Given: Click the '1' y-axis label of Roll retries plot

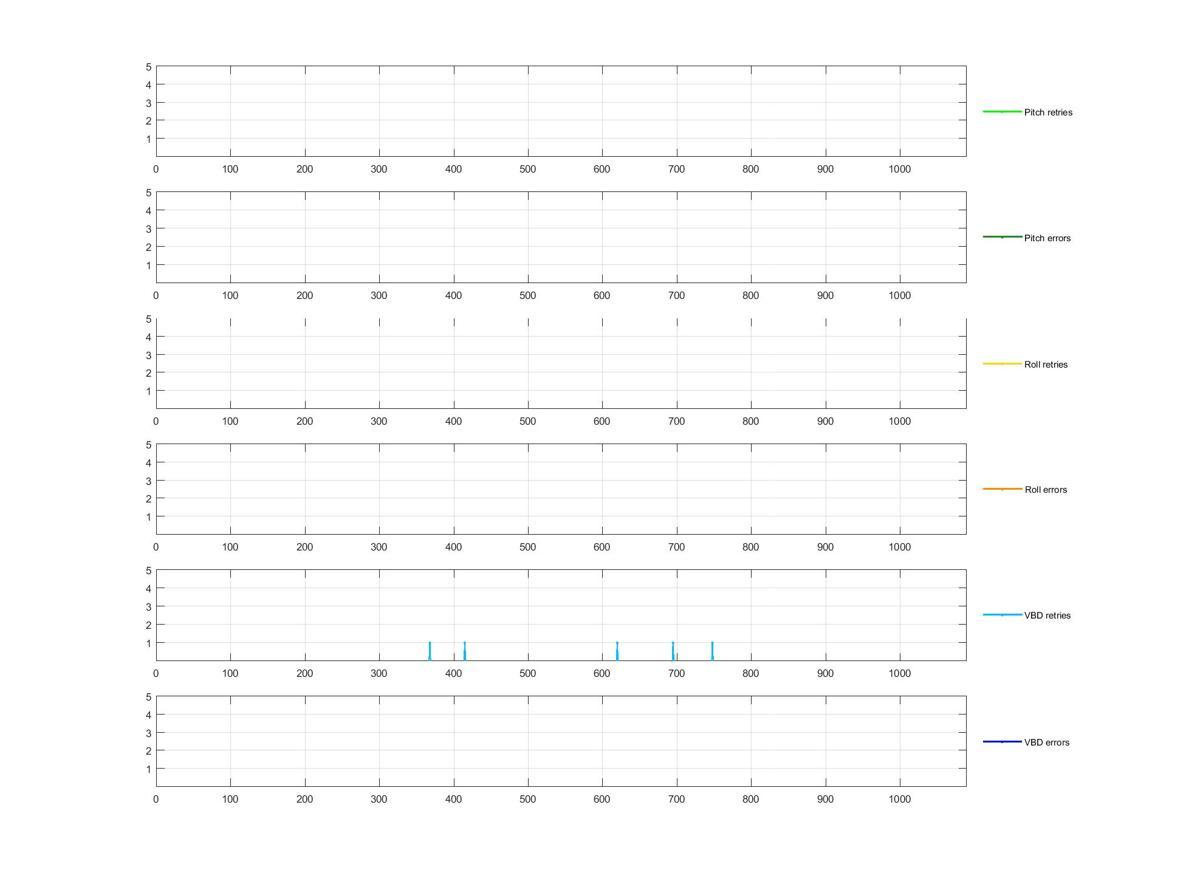Looking at the screenshot, I should [148, 391].
